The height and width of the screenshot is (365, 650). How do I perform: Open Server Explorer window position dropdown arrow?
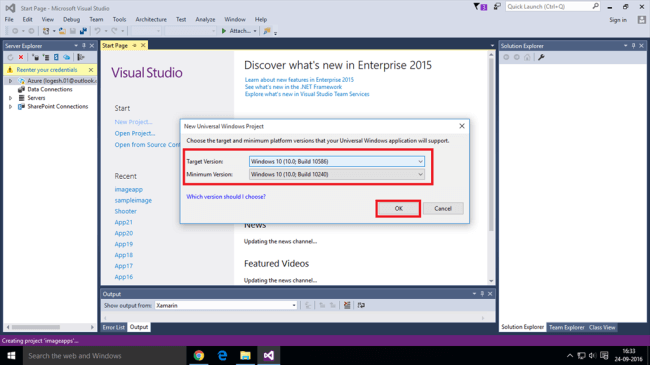tap(76, 46)
